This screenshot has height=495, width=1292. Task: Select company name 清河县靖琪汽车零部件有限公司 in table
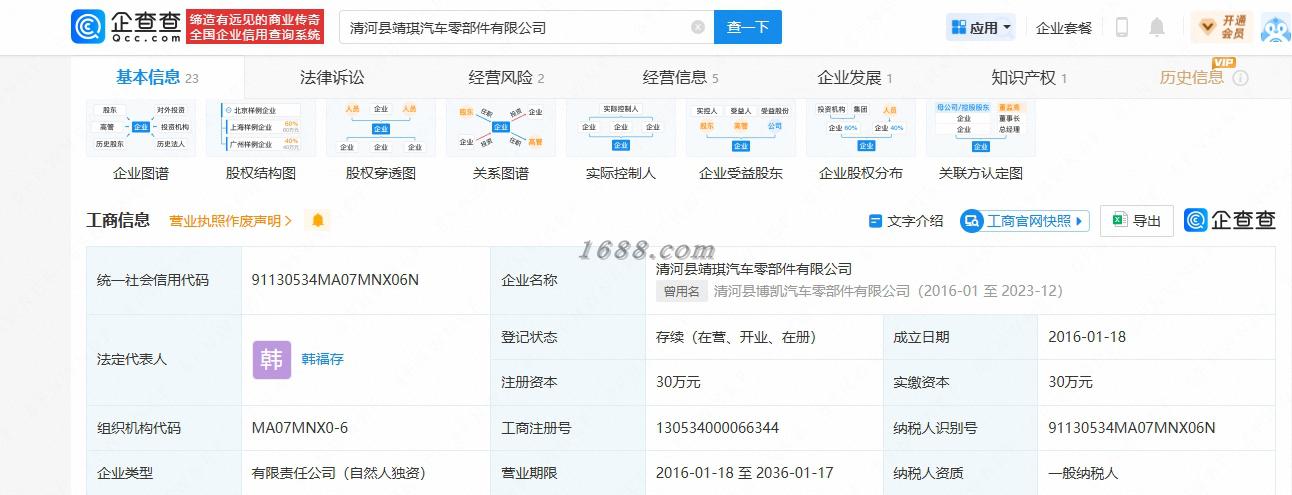pyautogui.click(x=754, y=269)
